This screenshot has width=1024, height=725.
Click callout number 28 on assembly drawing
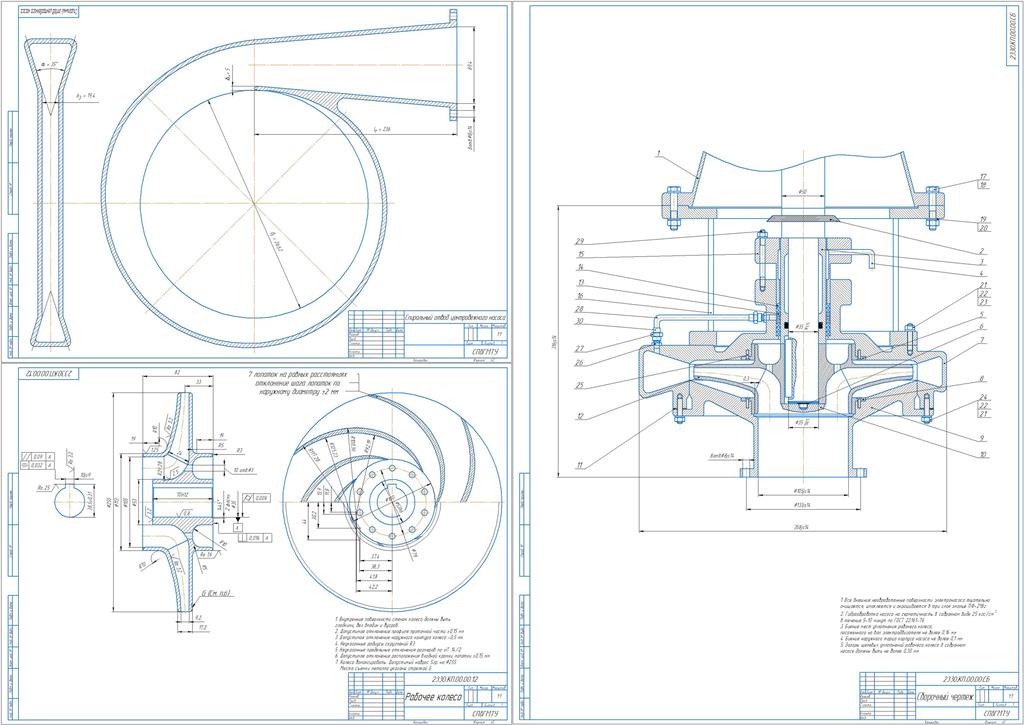[580, 308]
